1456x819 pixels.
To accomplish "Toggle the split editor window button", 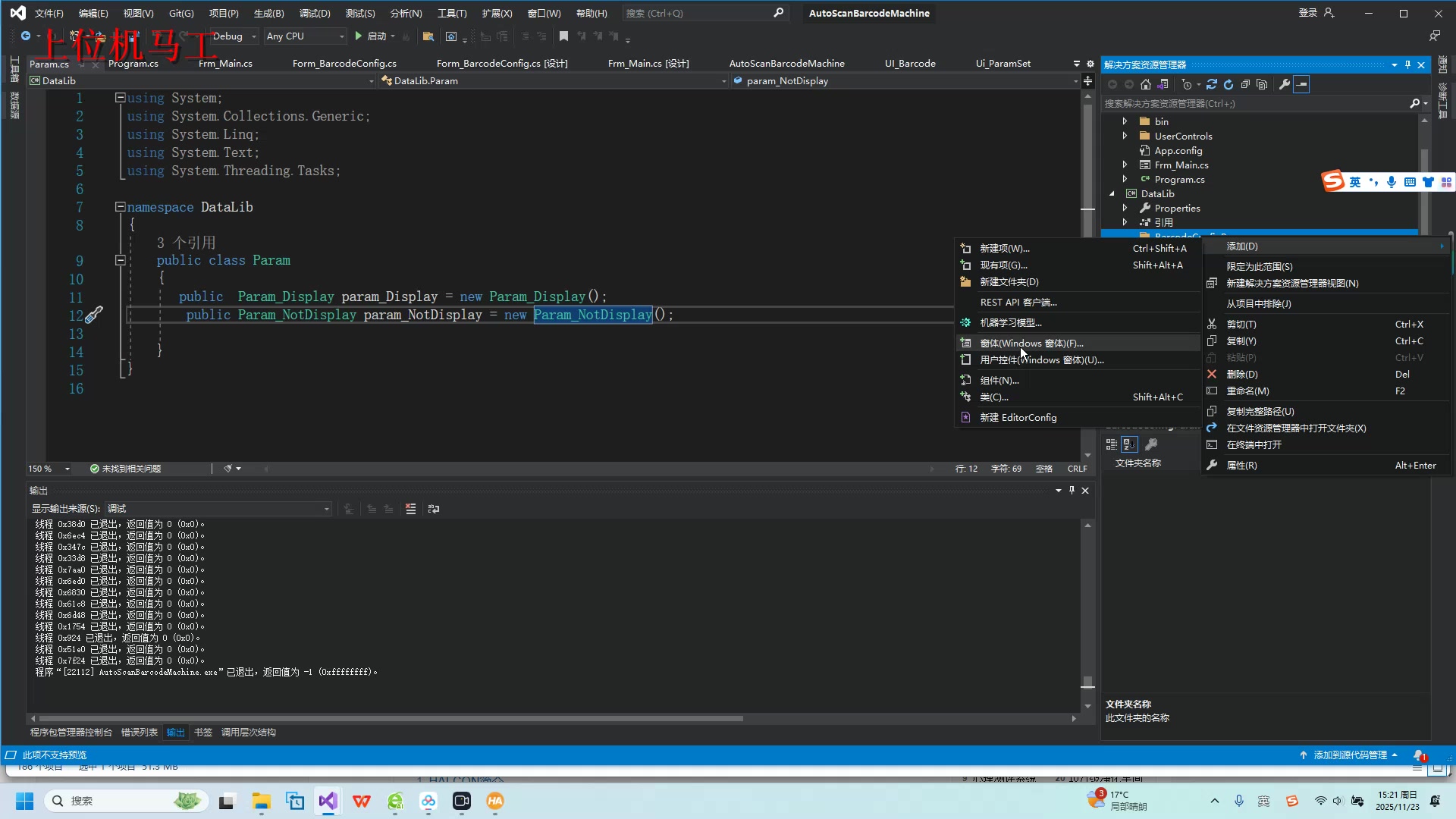I will 1087,80.
